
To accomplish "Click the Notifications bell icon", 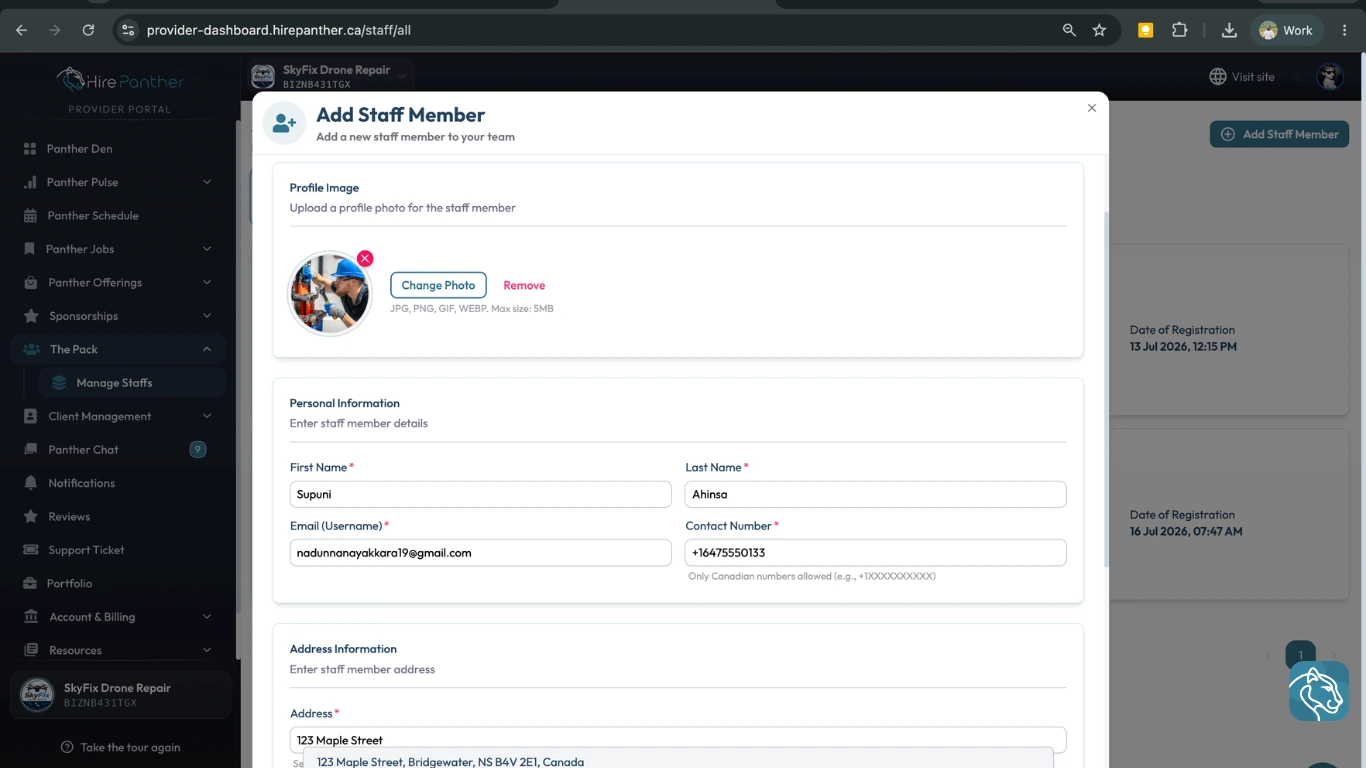I will click(x=30, y=483).
